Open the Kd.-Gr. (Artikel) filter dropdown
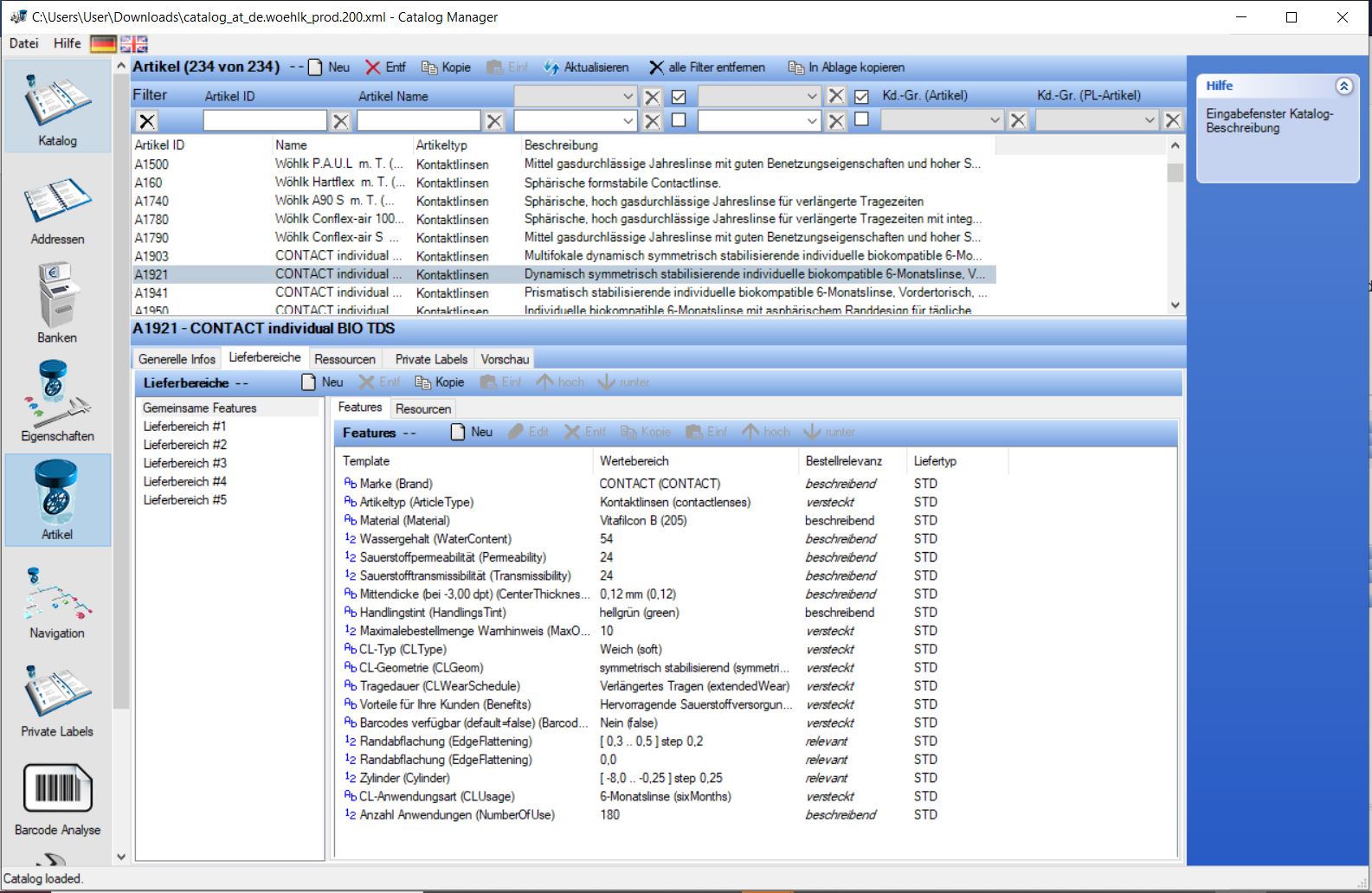 (941, 120)
